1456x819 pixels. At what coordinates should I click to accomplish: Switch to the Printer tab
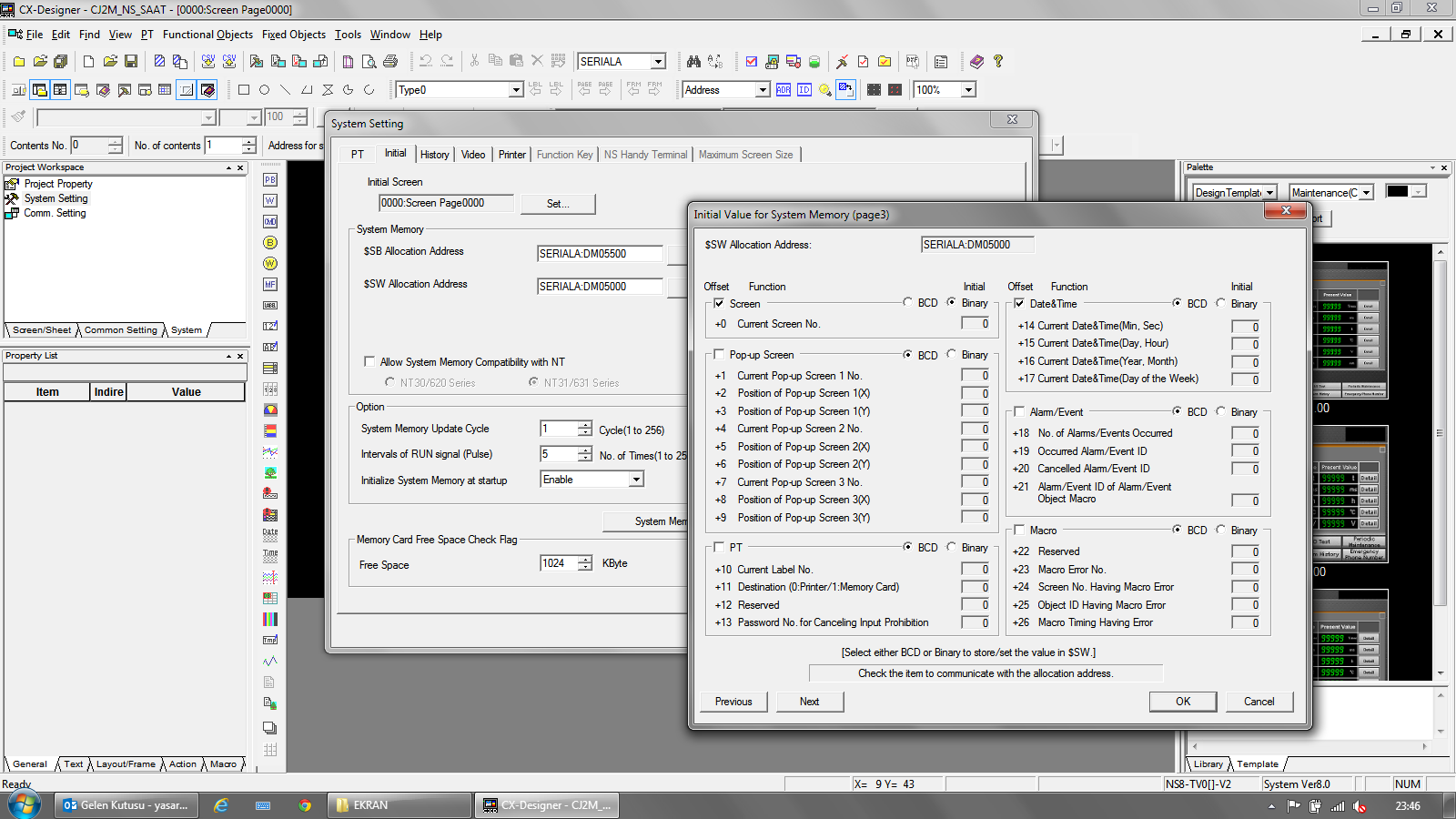pos(511,155)
